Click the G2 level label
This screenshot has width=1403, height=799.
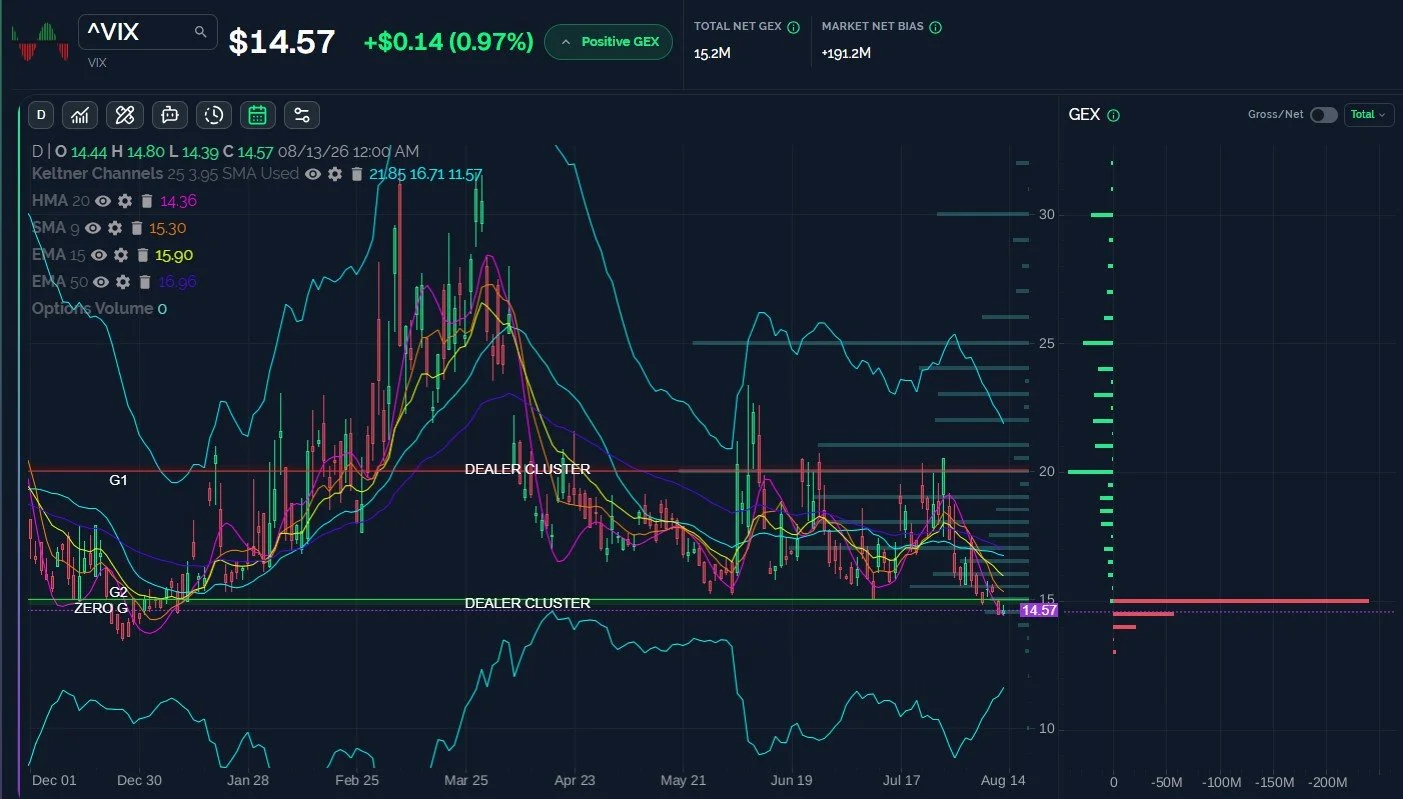pos(118,592)
